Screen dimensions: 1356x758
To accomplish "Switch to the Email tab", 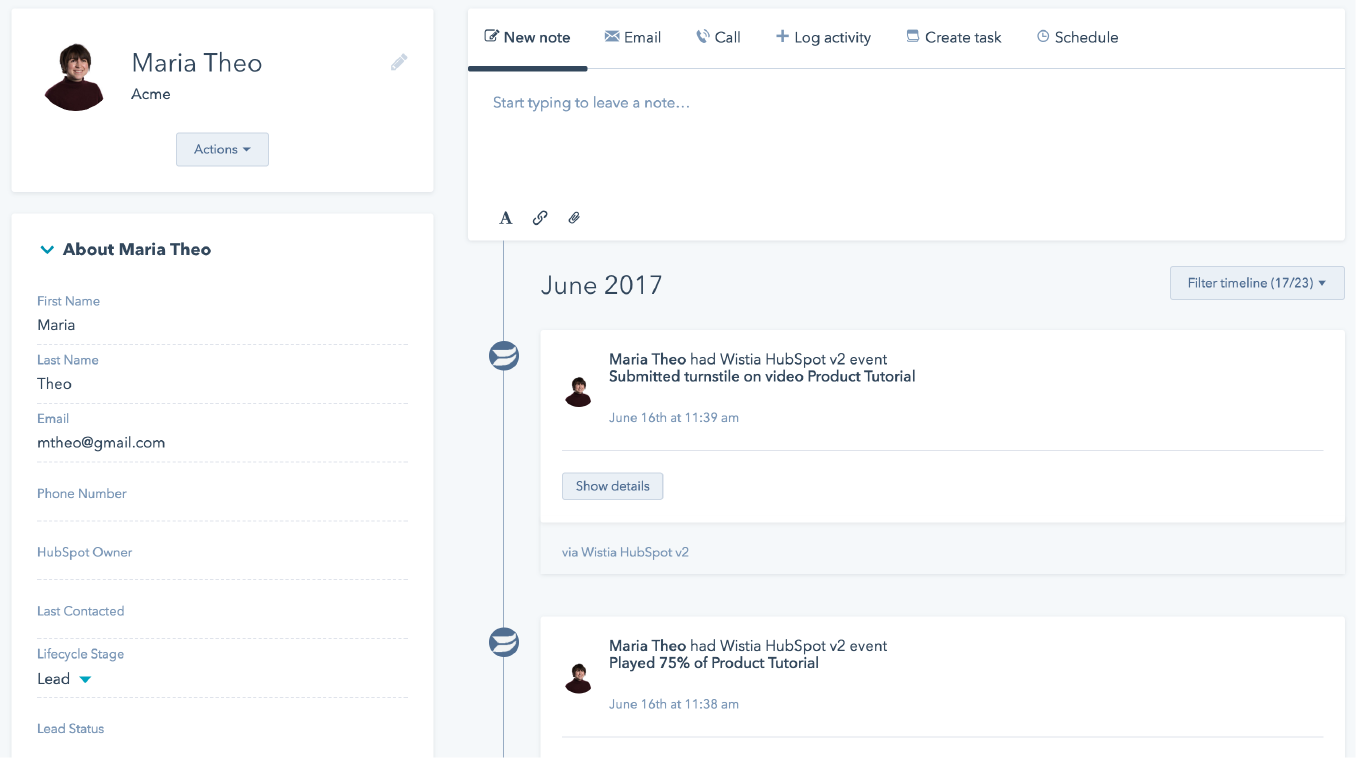I will pos(632,37).
